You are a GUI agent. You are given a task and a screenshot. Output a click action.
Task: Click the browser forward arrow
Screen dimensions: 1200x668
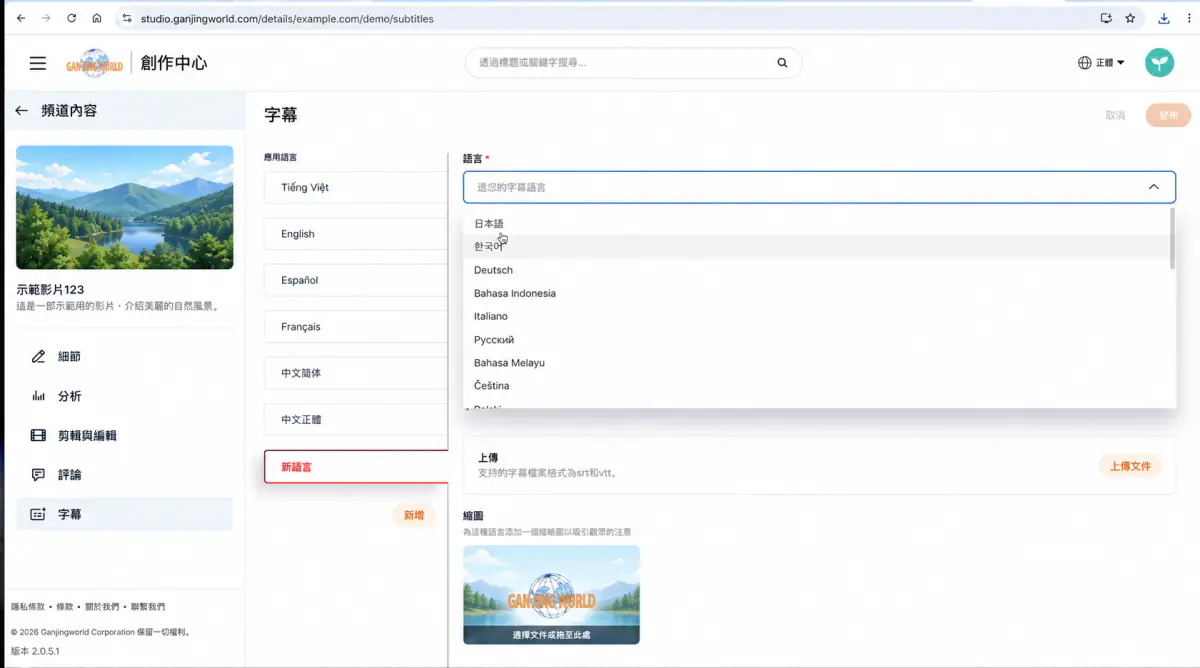46,18
